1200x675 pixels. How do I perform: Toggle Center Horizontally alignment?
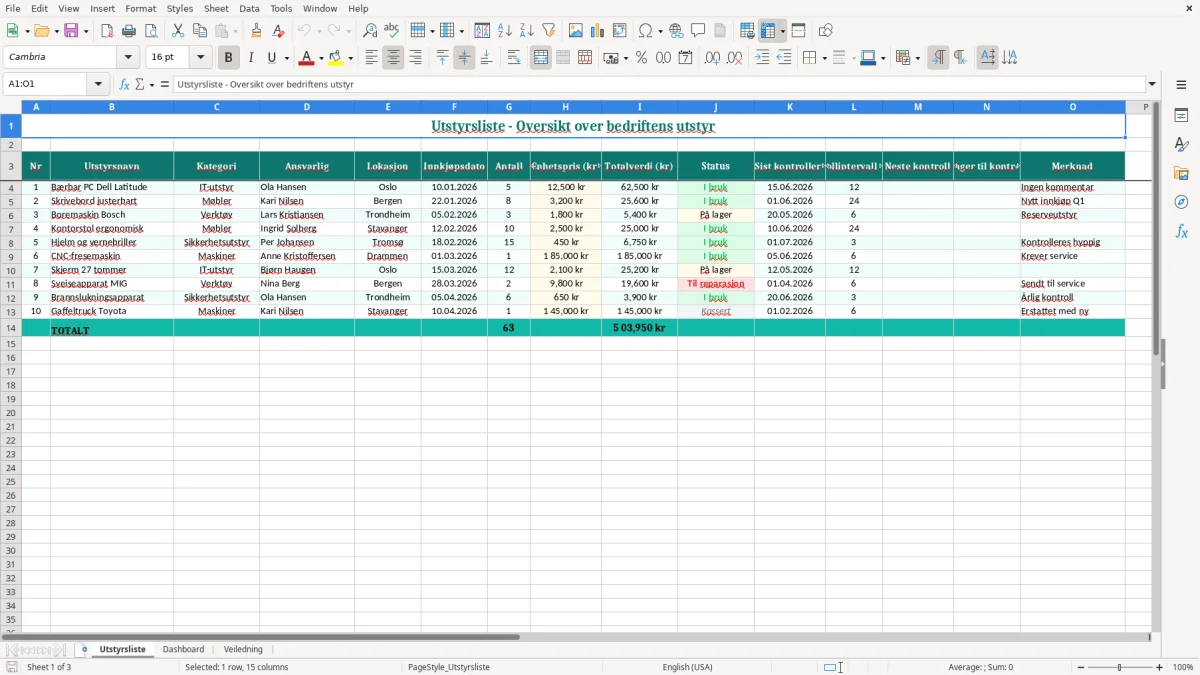[393, 58]
